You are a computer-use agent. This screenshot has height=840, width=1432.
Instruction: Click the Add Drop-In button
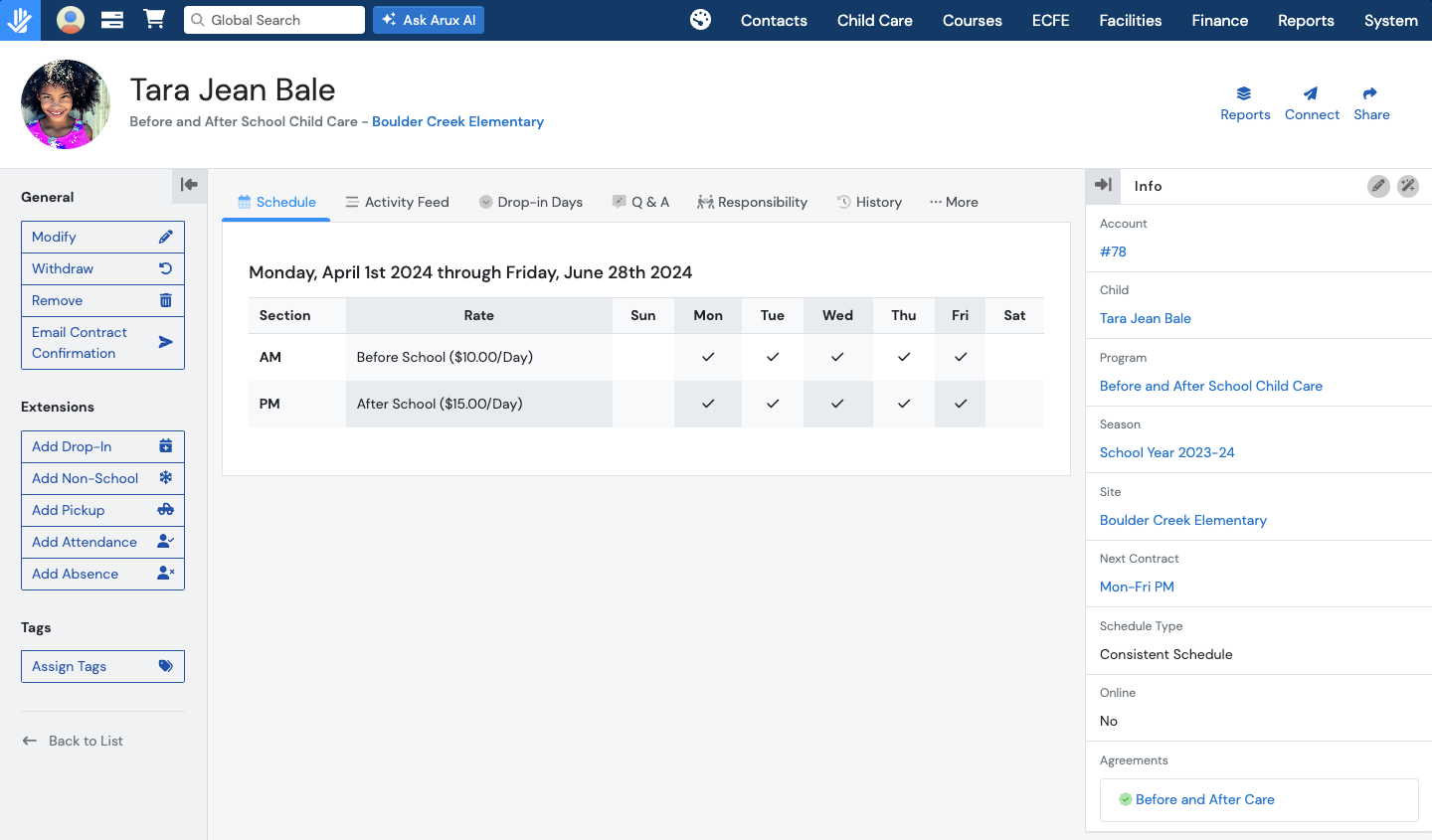tap(102, 446)
